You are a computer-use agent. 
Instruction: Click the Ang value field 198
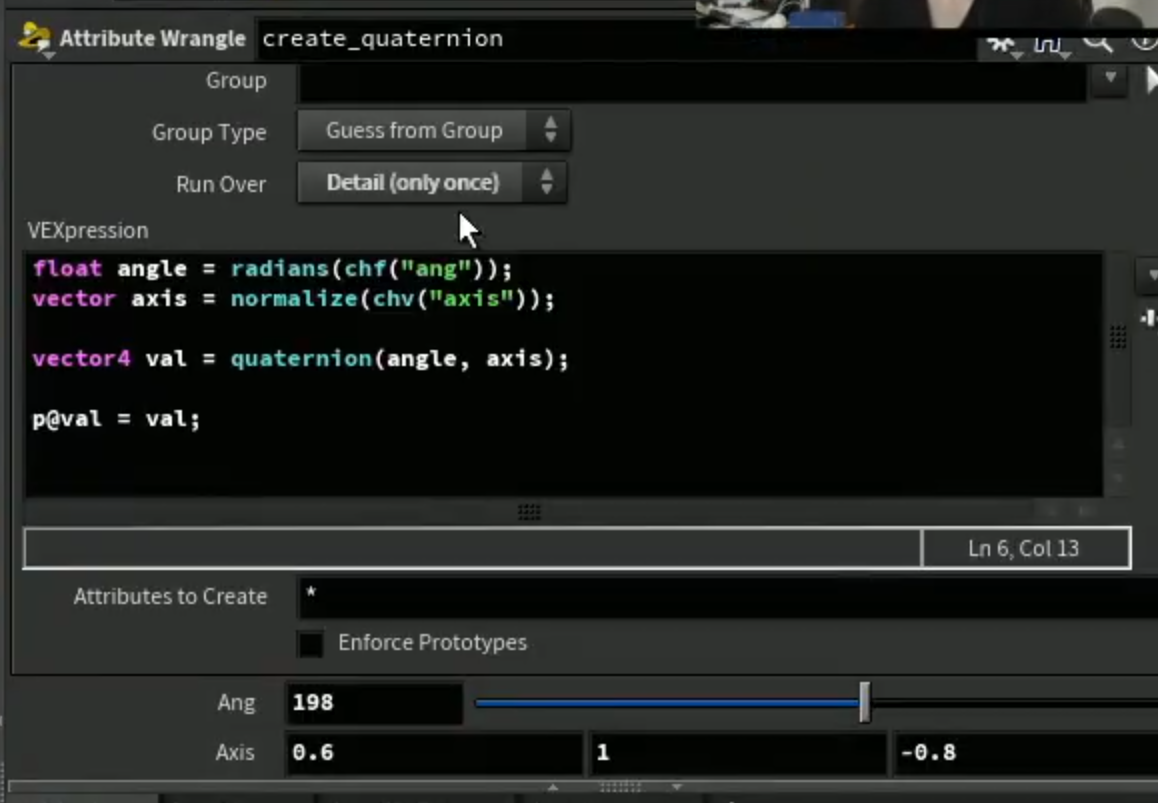[x=374, y=703]
